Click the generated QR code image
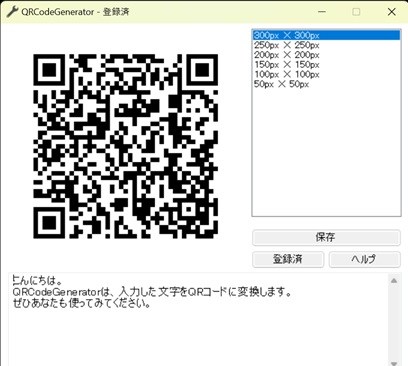This screenshot has width=408, height=366. pyautogui.click(x=126, y=146)
